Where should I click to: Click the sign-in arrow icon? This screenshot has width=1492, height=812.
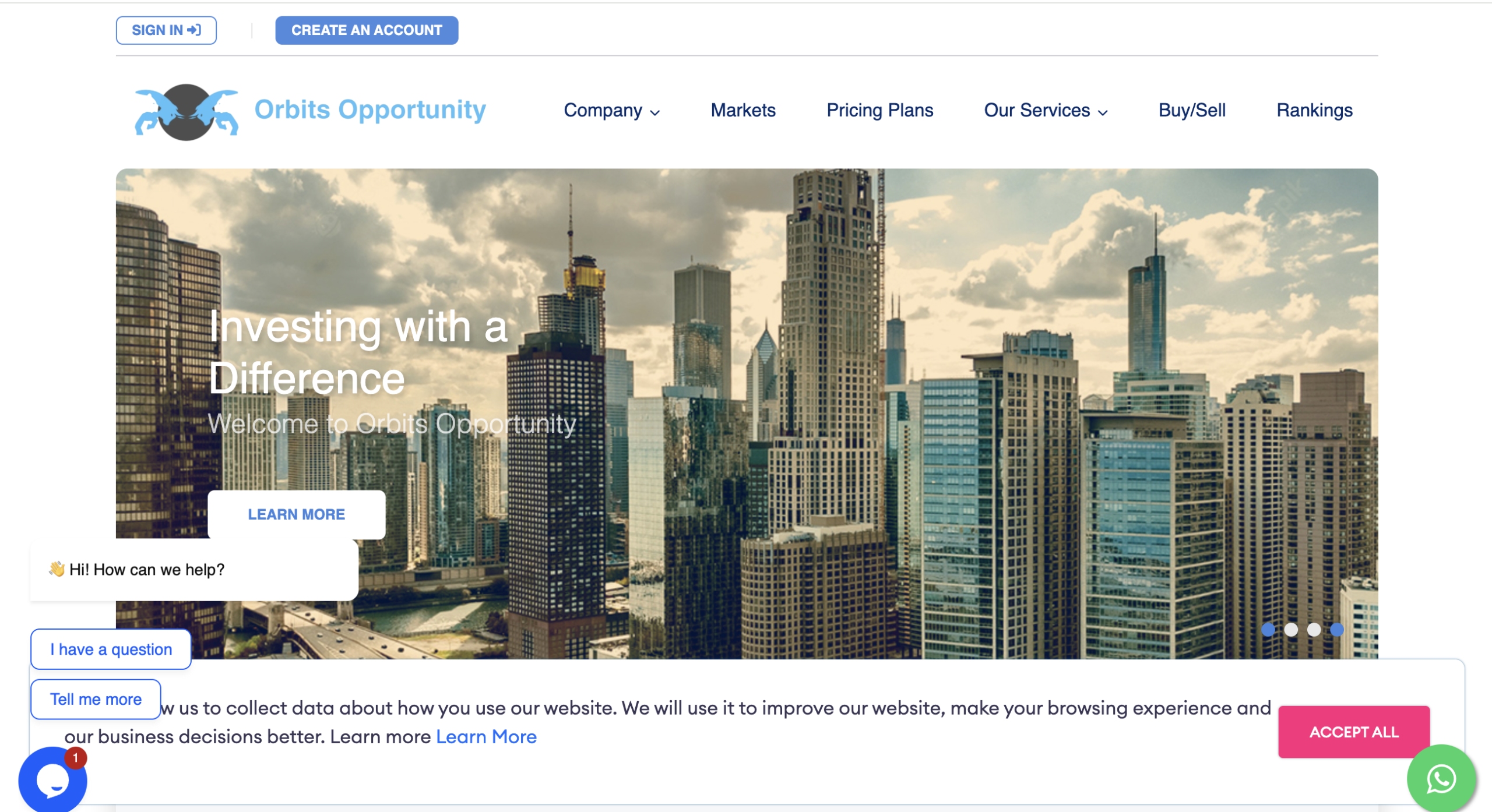pos(195,30)
